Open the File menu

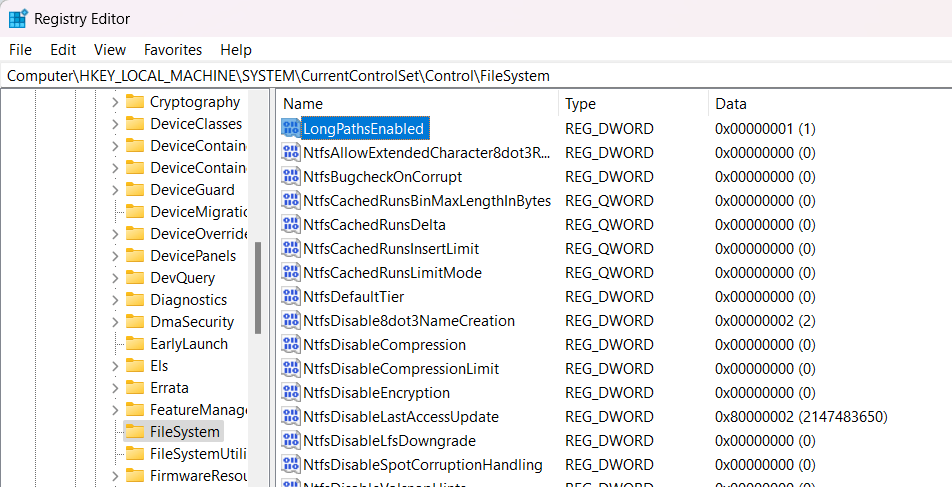tap(21, 50)
